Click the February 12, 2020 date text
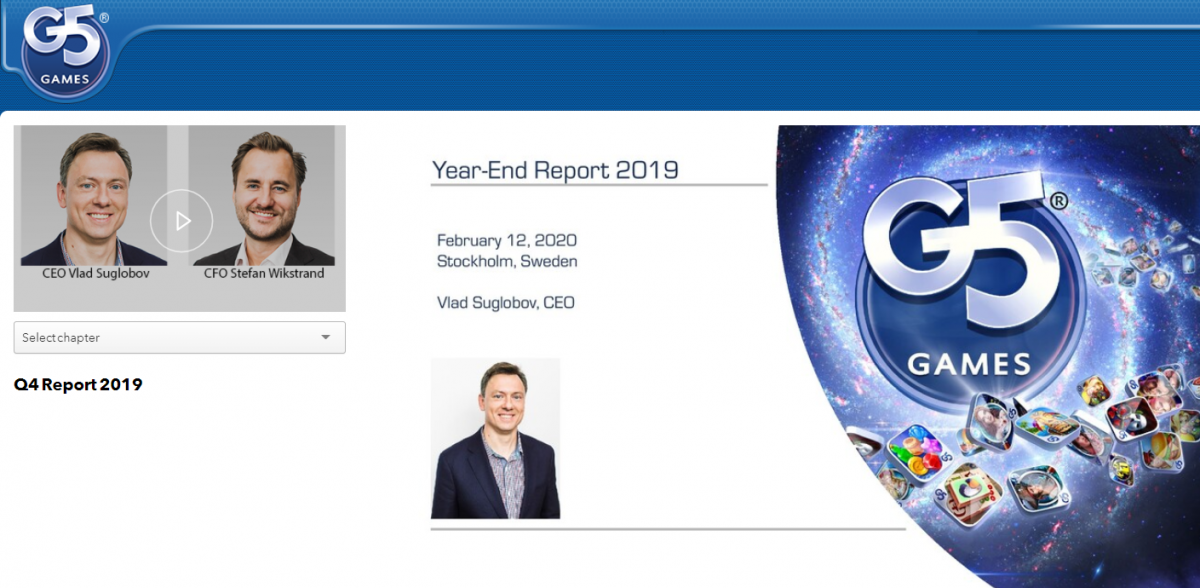The width and height of the screenshot is (1200, 588). (x=506, y=240)
